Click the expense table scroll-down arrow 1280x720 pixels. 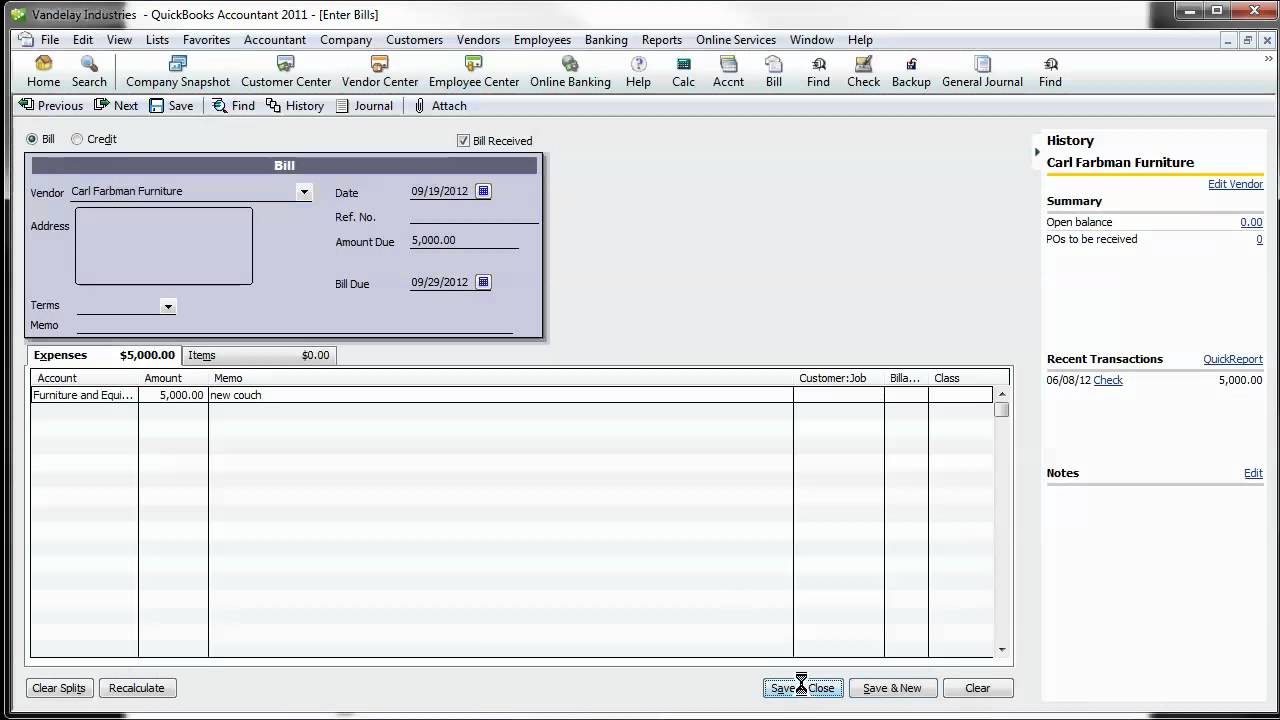coord(1002,650)
